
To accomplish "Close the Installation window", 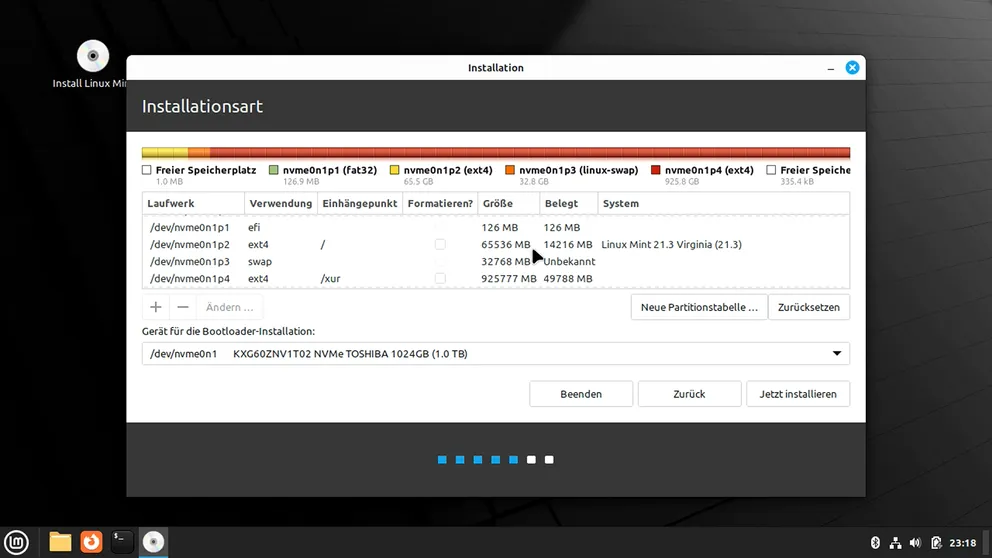I will coord(852,68).
